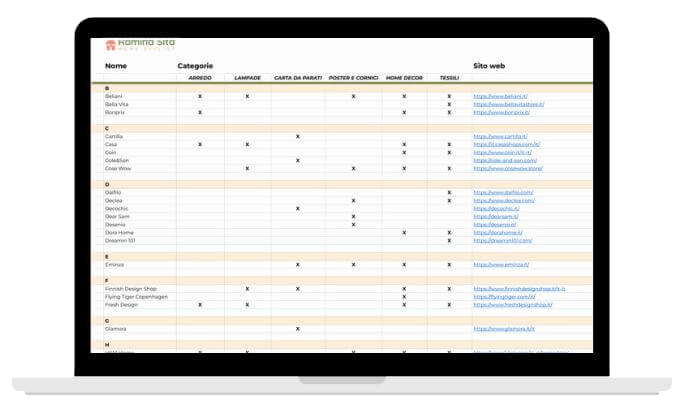Image resolution: width=687 pixels, height=411 pixels.
Task: Open the Glamora website link
Action: click(504, 329)
